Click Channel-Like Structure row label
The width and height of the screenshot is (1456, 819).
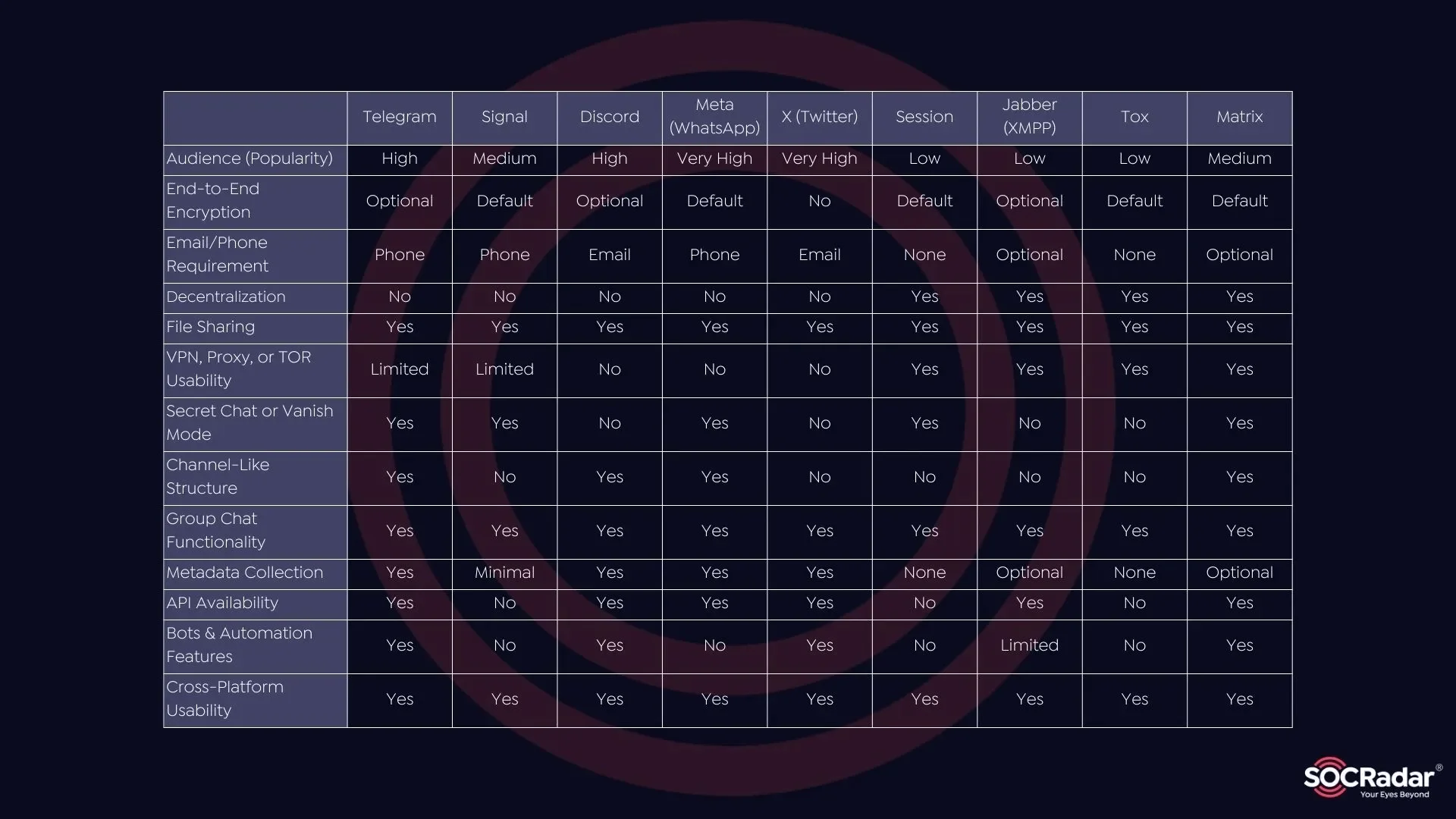click(255, 477)
